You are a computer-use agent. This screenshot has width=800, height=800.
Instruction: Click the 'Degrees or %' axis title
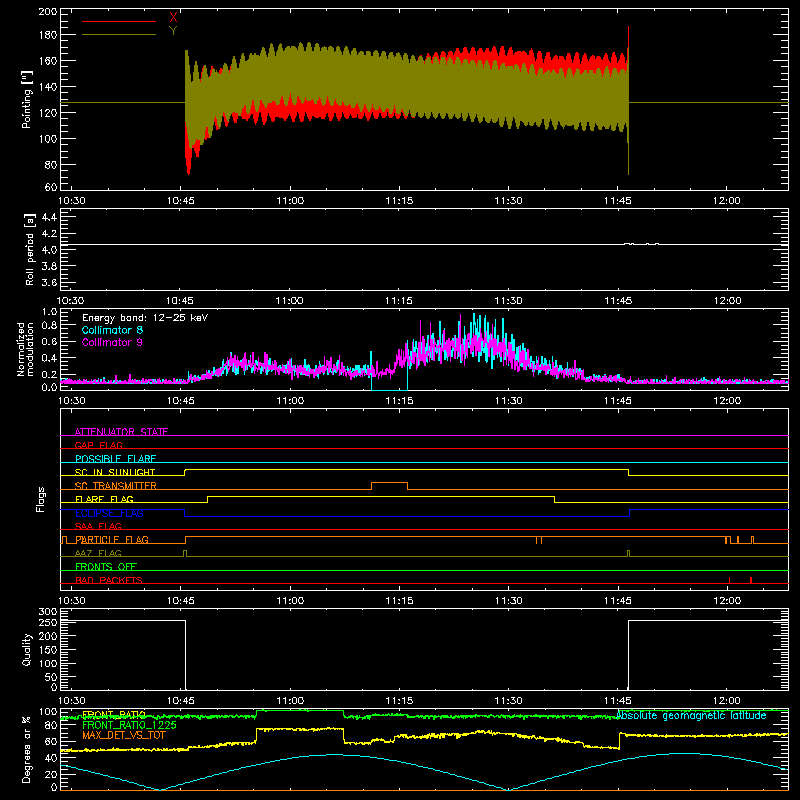(27, 749)
